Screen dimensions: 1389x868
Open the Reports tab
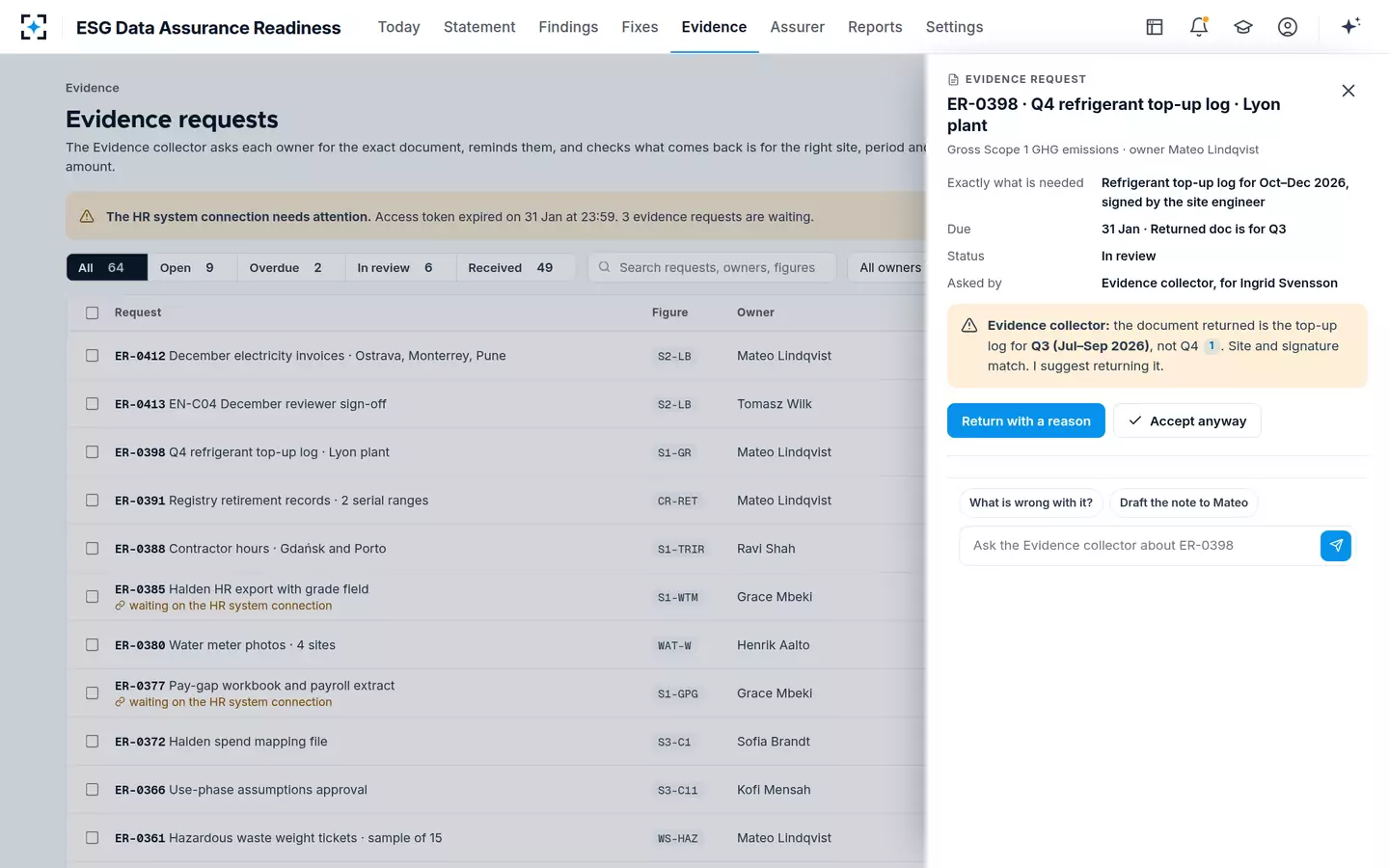point(875,27)
